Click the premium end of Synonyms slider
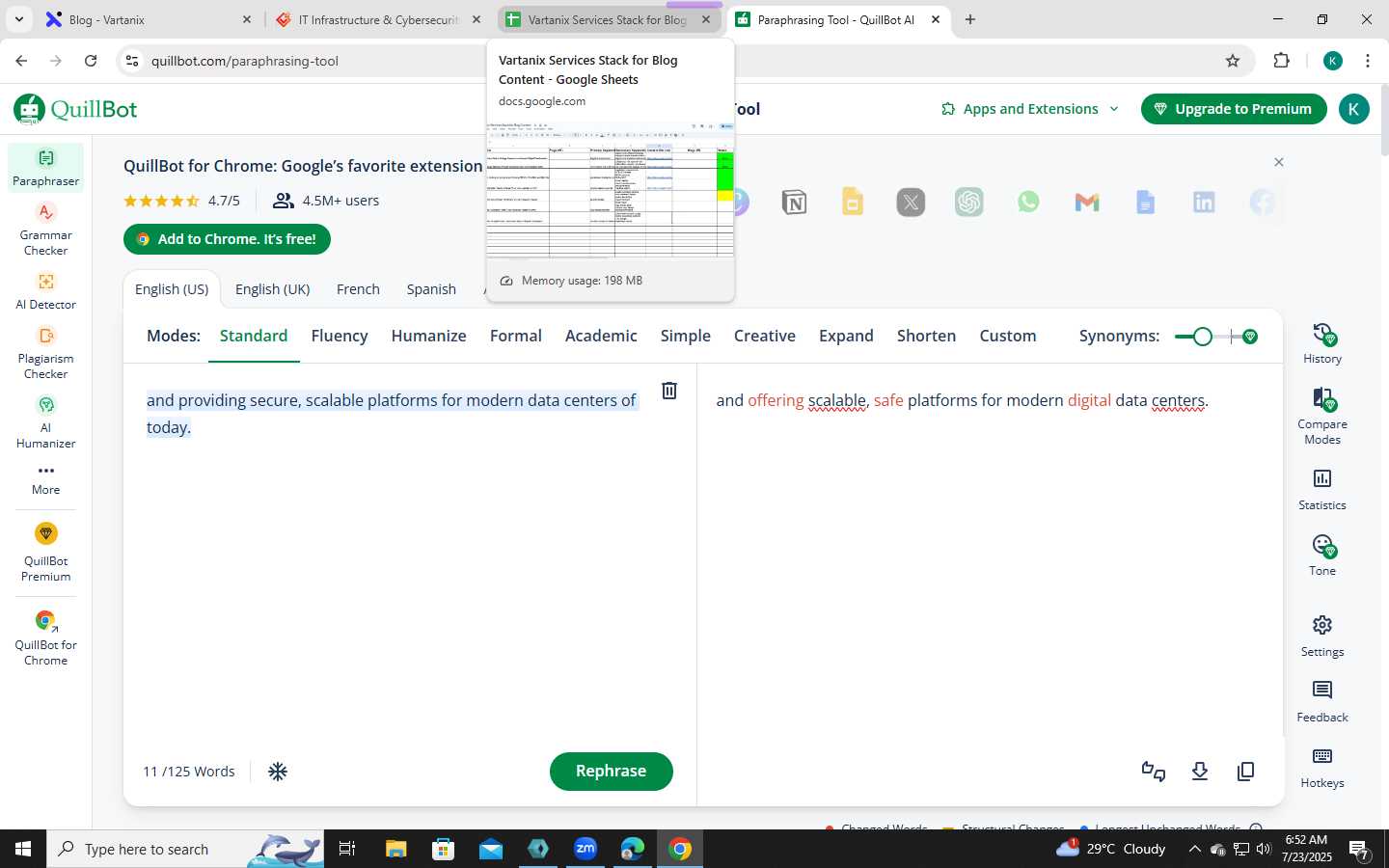 pyautogui.click(x=1250, y=337)
